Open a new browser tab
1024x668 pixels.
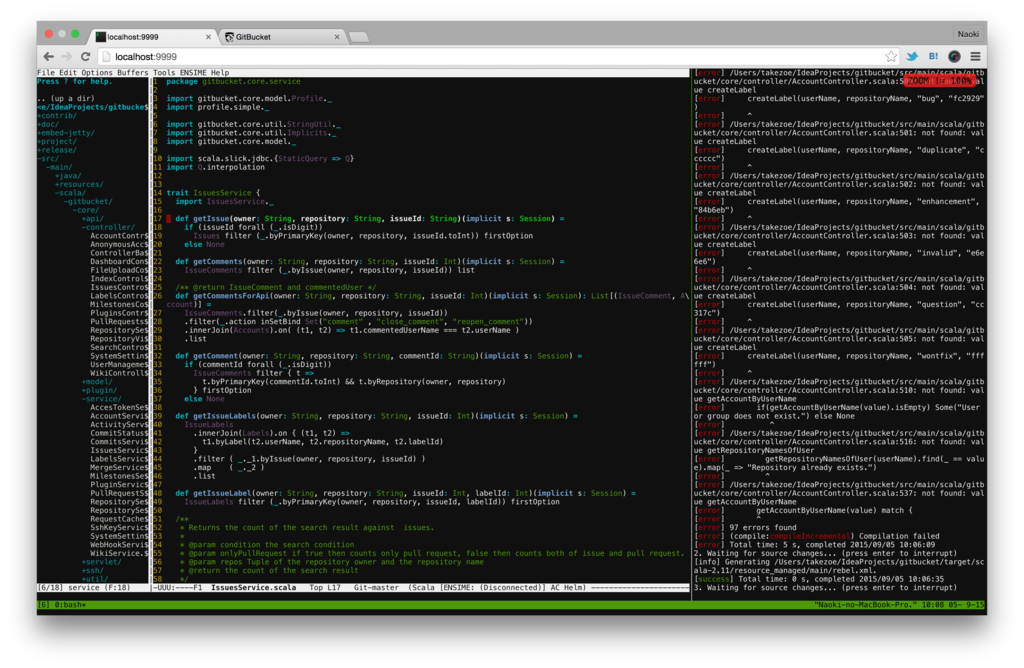(x=359, y=37)
